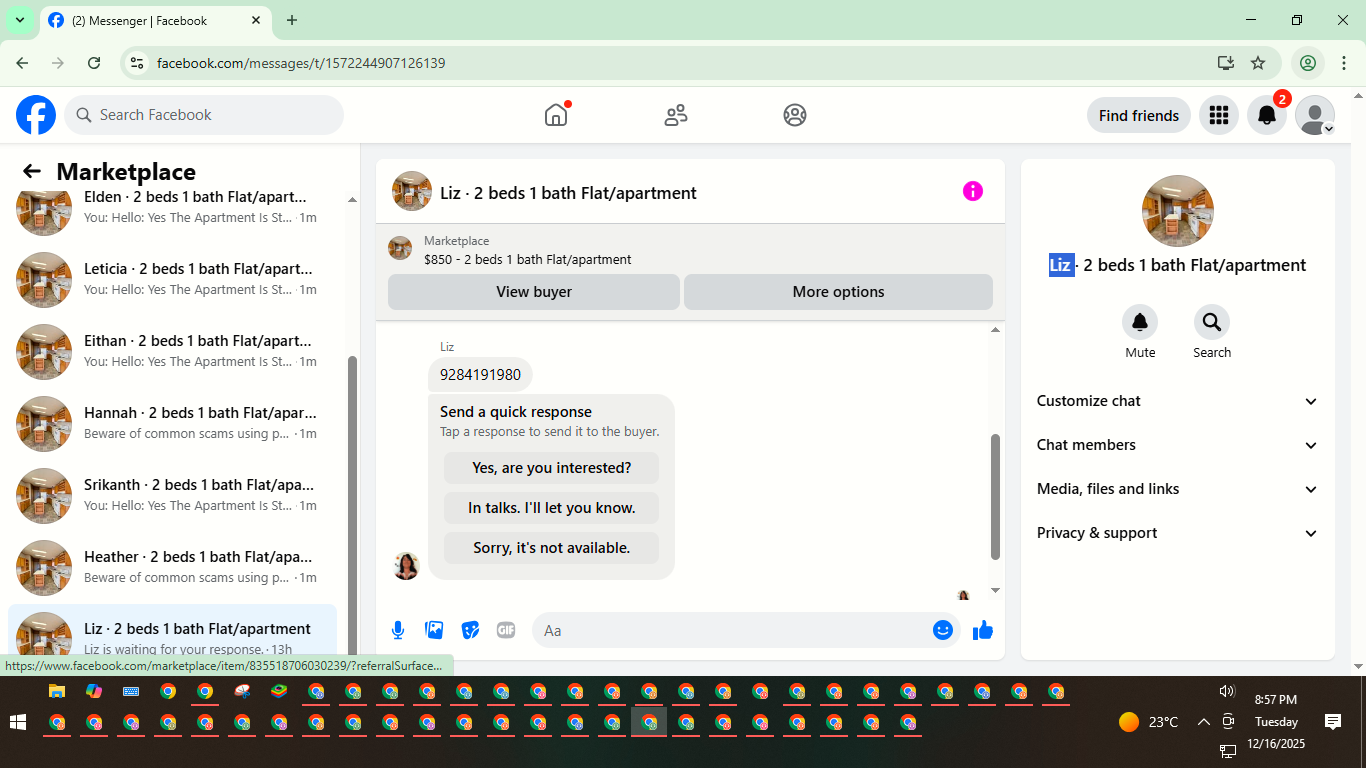Open the Groups icon in top navigation
1366x768 pixels.
[795, 115]
